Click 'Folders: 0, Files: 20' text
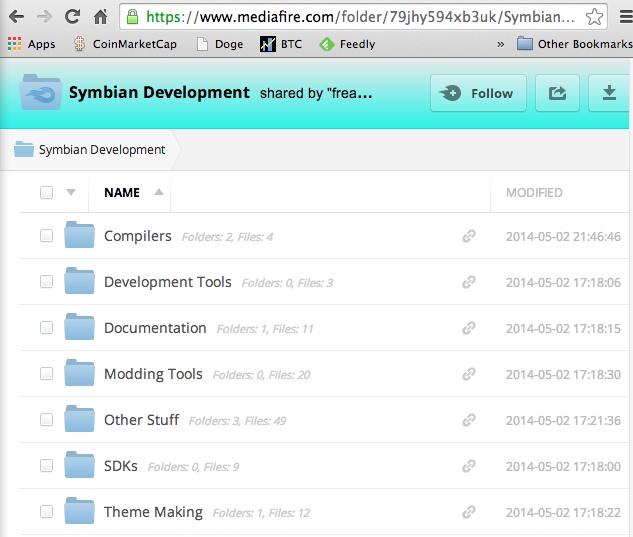Screen dimensions: 633x537 261,375
